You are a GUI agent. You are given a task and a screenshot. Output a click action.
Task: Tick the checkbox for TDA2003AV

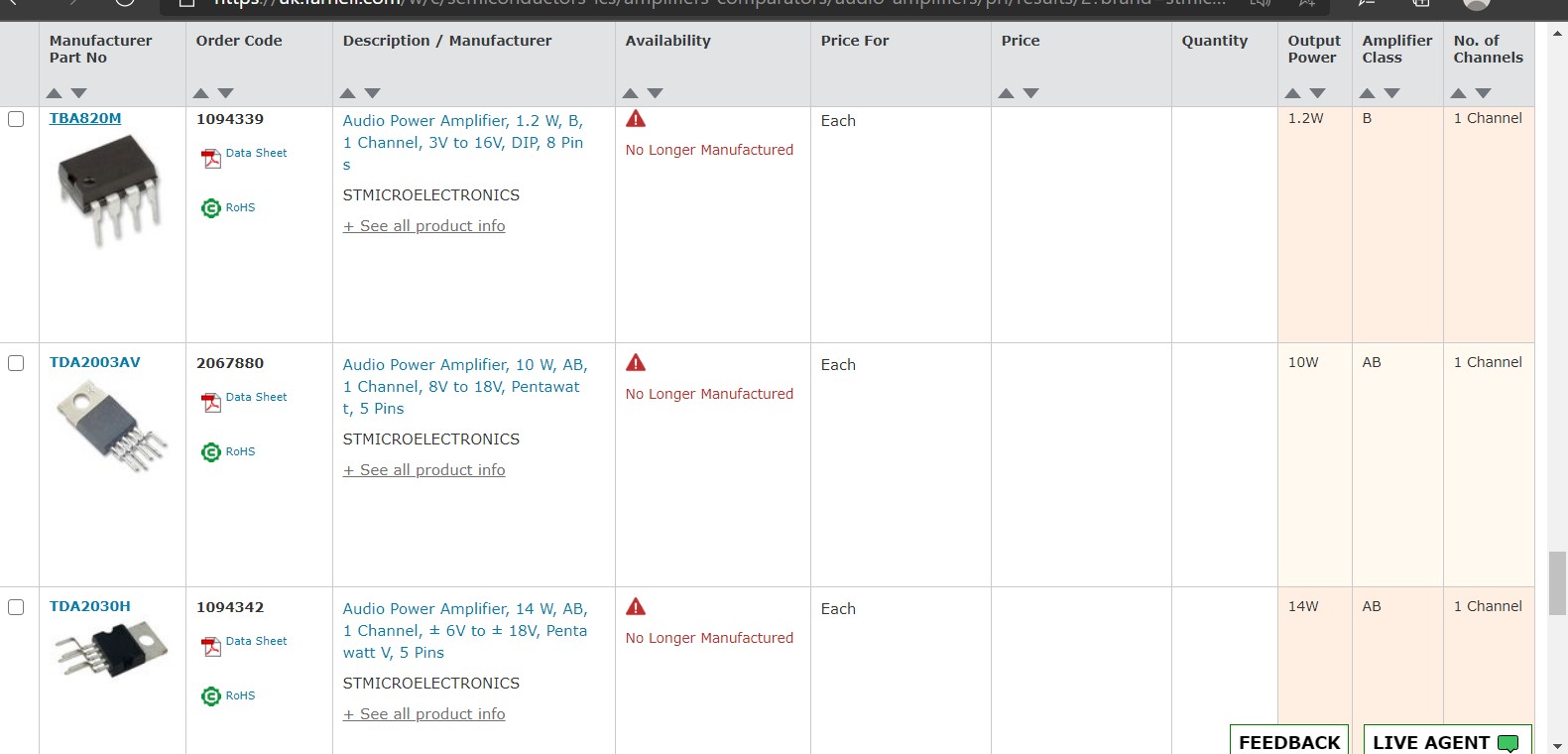[16, 363]
